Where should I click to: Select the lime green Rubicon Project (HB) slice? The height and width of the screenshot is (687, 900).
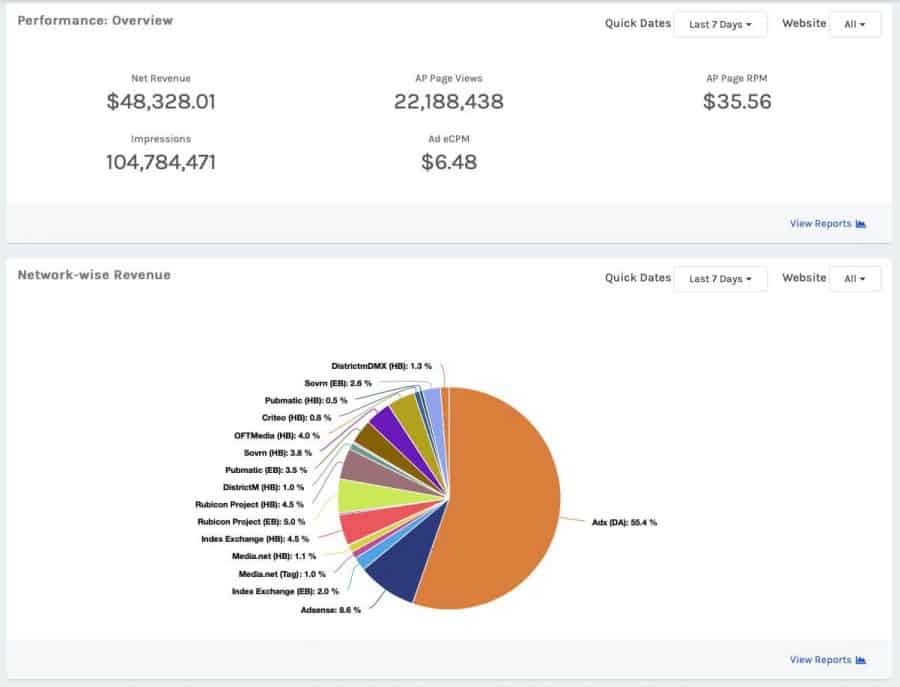362,496
